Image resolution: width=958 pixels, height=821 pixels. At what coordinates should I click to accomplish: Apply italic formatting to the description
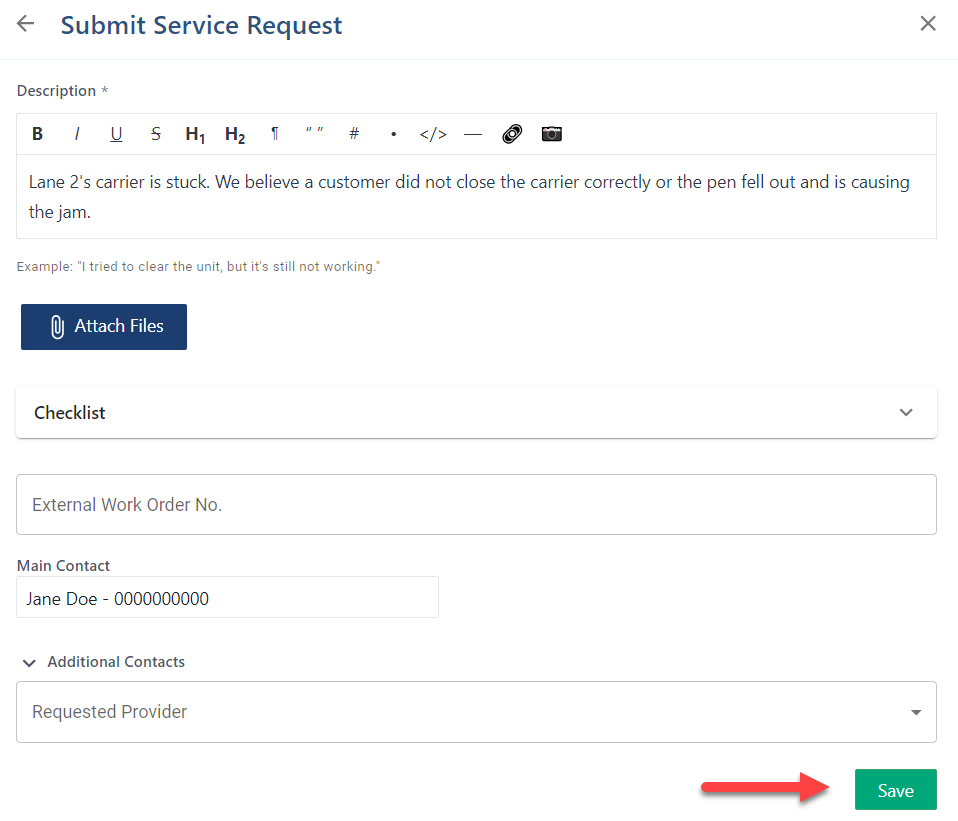[77, 134]
